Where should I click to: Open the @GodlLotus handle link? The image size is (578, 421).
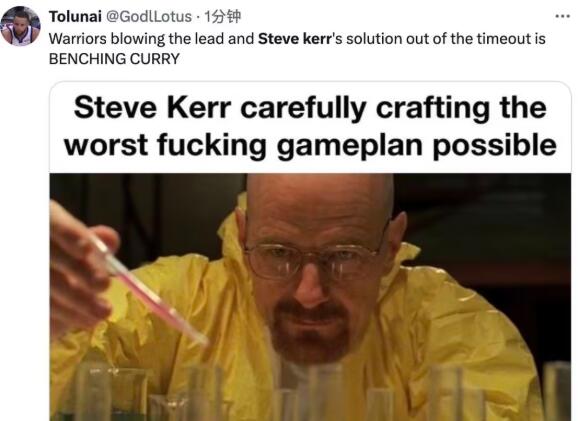point(149,17)
